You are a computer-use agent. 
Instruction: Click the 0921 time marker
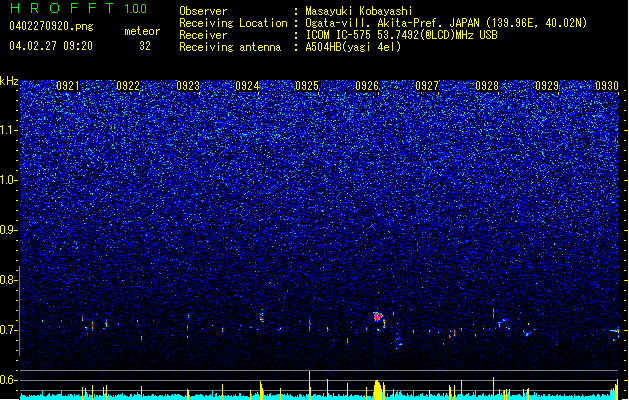pyautogui.click(x=67, y=86)
